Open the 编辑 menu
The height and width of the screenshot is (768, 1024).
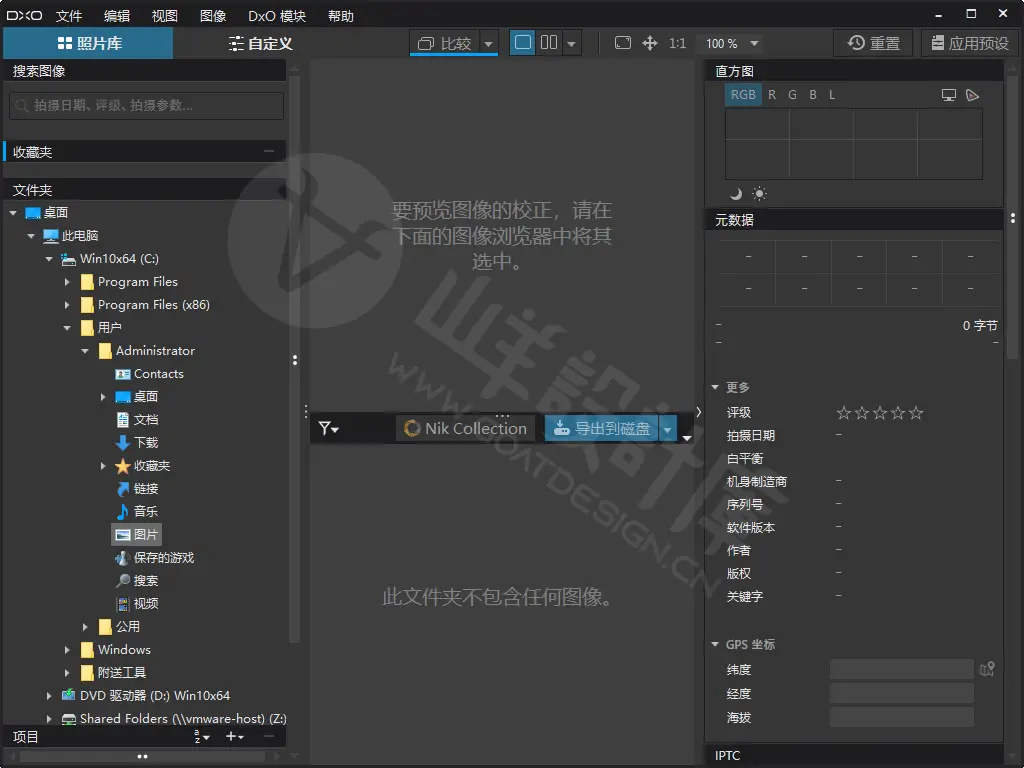[117, 16]
